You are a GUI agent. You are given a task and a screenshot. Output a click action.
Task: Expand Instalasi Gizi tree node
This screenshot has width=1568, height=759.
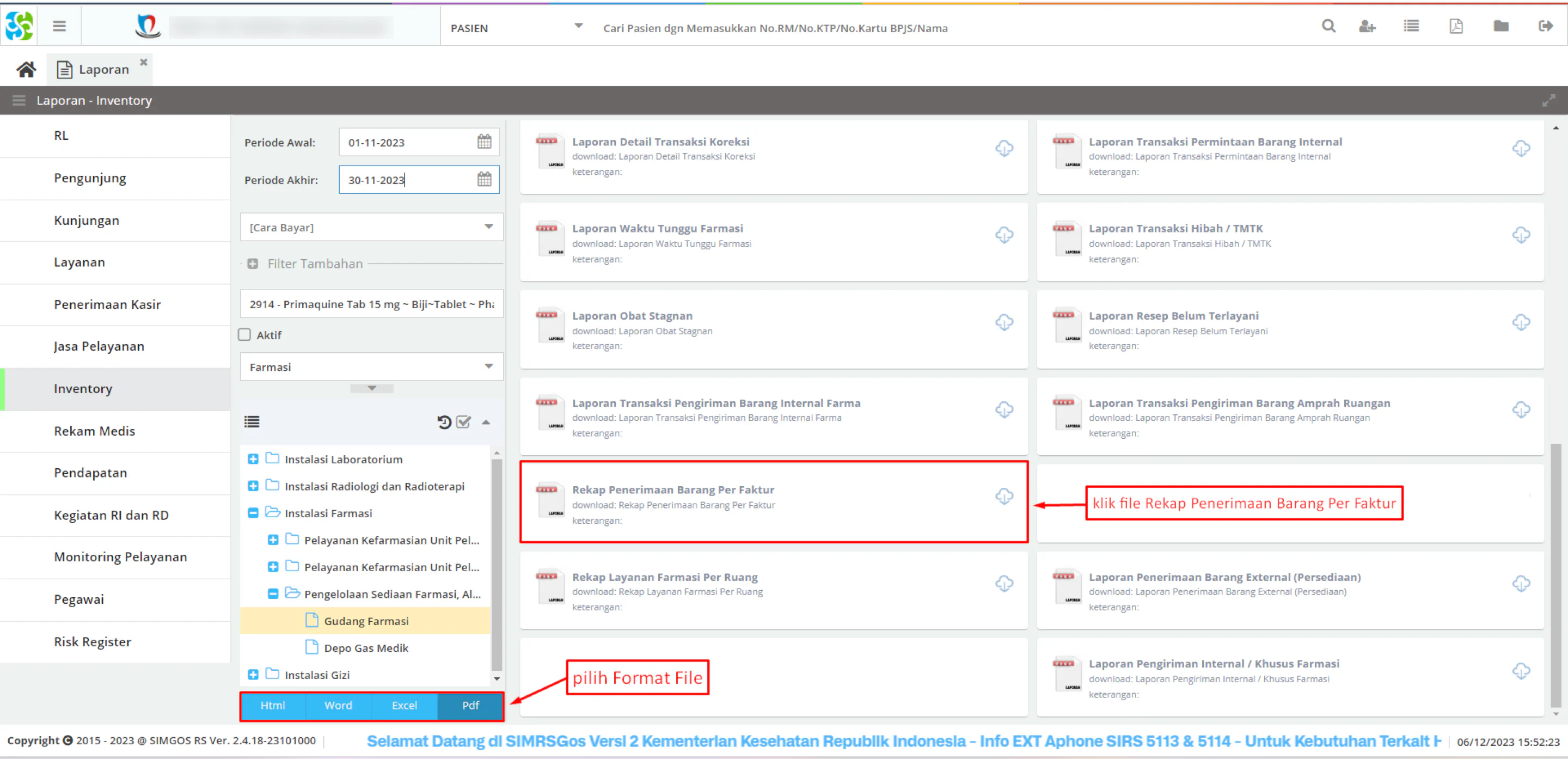coord(253,675)
